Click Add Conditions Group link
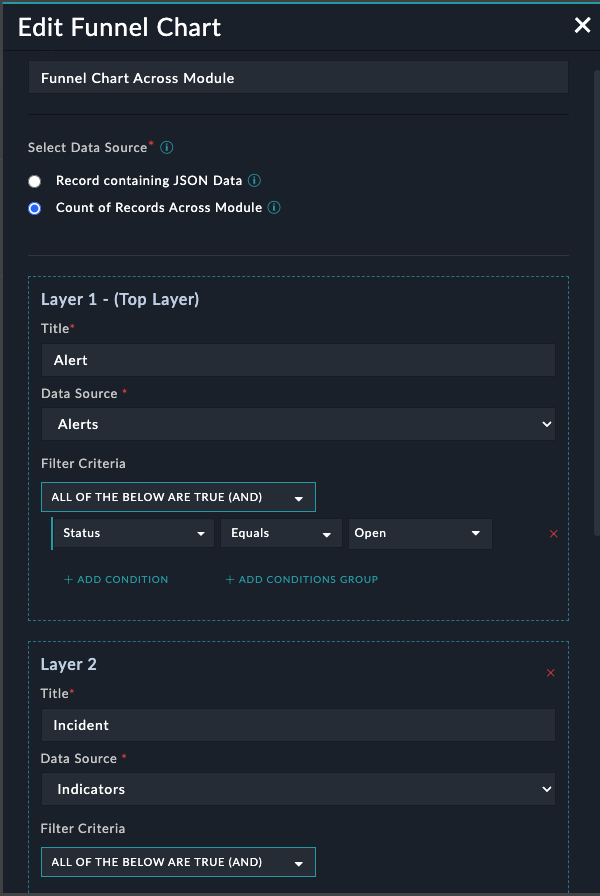 (x=301, y=579)
